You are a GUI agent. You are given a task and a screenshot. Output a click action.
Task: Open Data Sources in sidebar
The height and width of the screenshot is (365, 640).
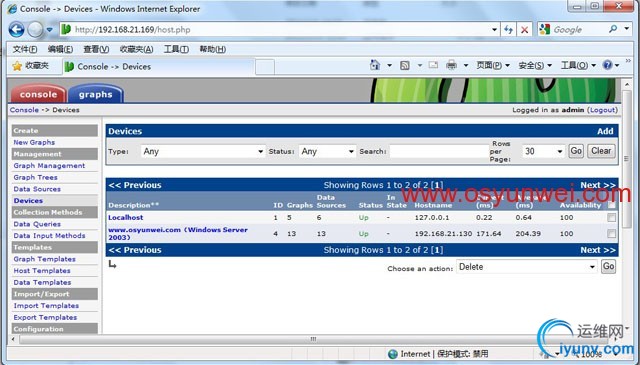pyautogui.click(x=37, y=189)
